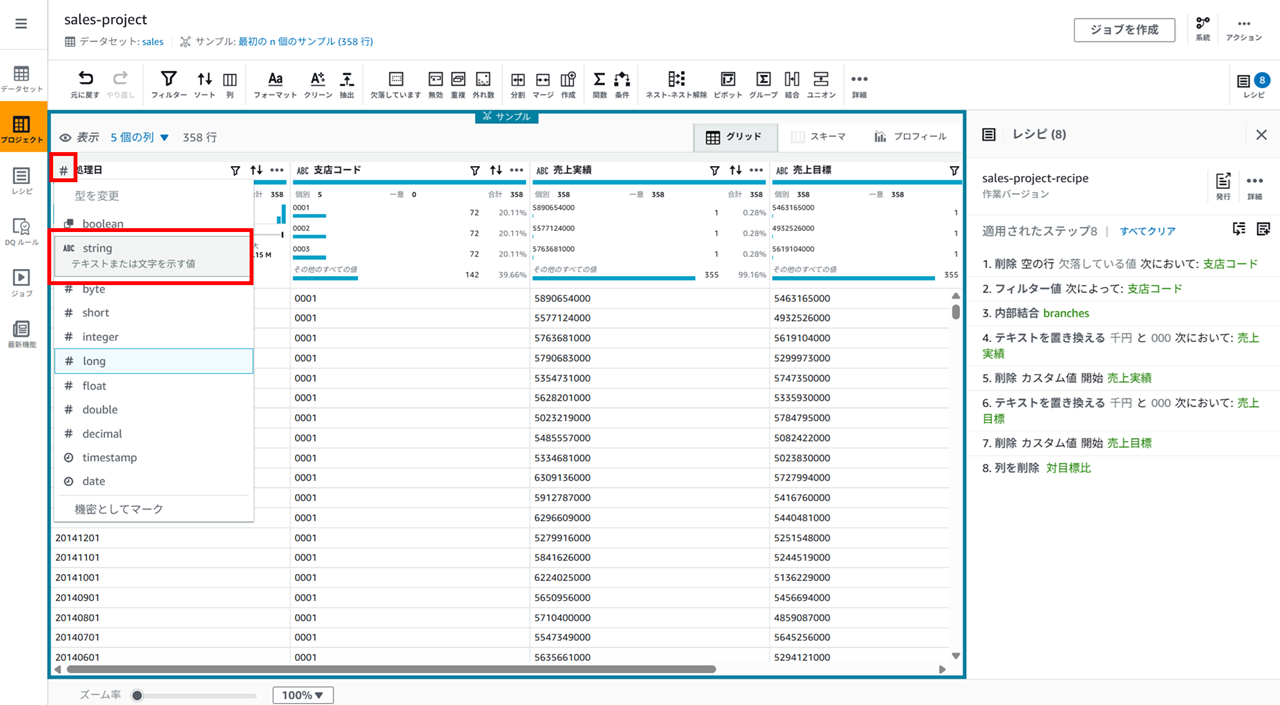Image resolution: width=1280 pixels, height=705 pixels.
Task: Open Jobs in left sidebar
Action: (x=21, y=283)
